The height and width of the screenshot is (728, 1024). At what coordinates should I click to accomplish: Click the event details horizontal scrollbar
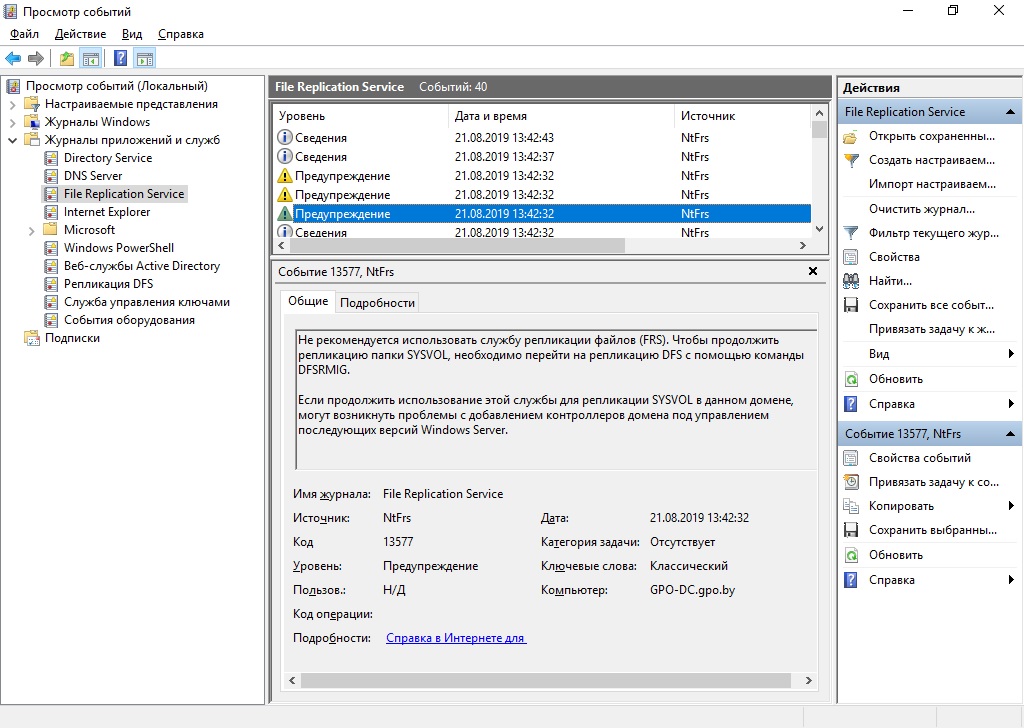point(546,680)
